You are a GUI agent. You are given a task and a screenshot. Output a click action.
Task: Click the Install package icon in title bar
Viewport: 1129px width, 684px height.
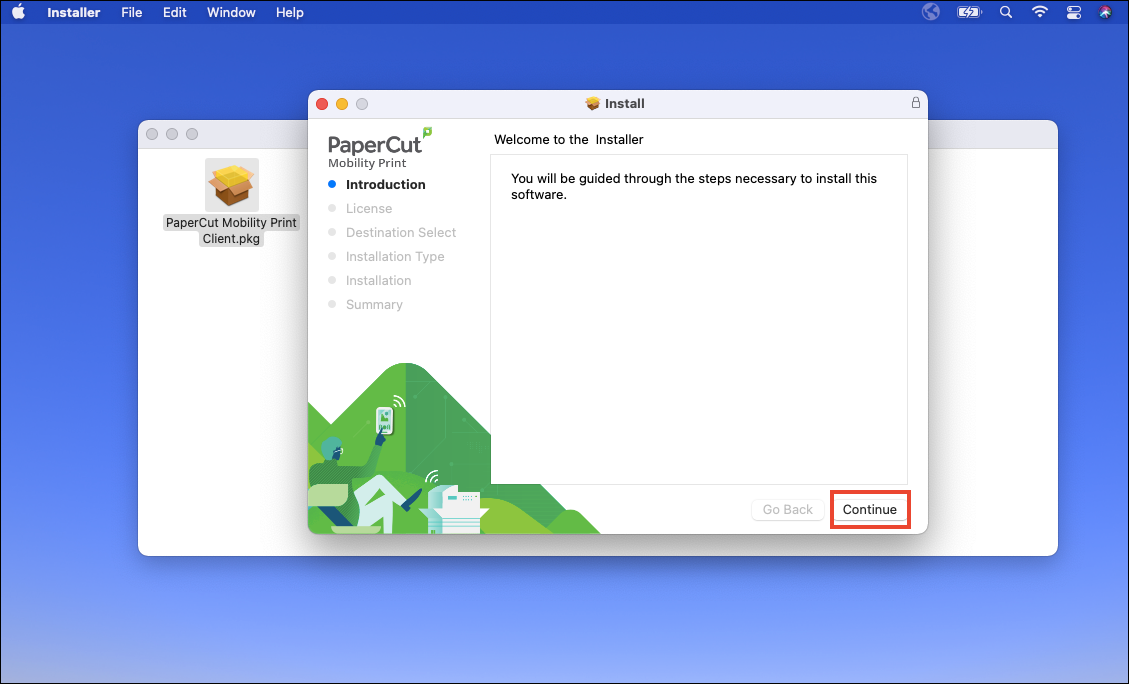pos(592,103)
